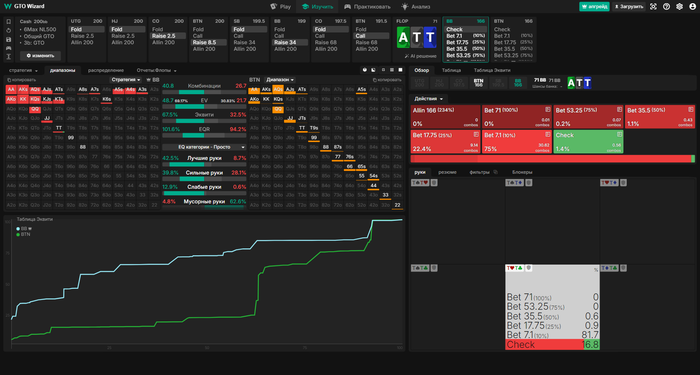700x375 pixels.
Task: Switch to the Play section
Action: click(281, 7)
